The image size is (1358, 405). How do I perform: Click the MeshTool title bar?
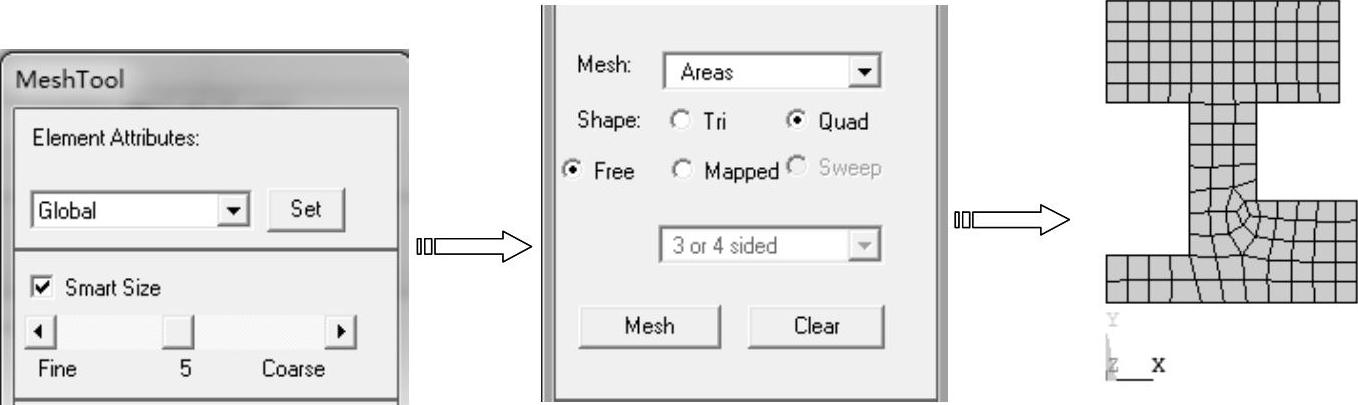(200, 80)
